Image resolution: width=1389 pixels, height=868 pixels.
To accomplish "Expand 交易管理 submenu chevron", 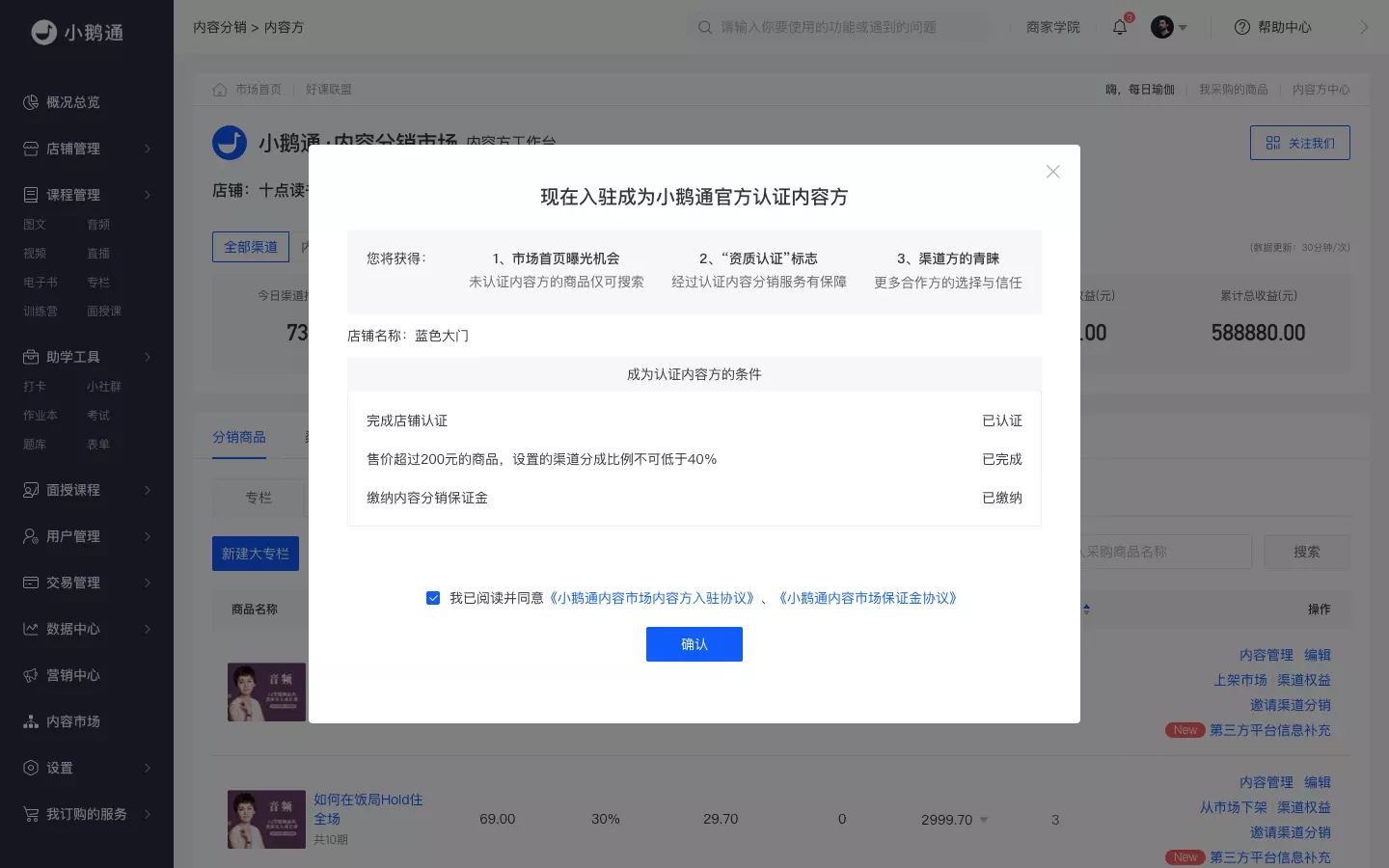I will (x=148, y=583).
